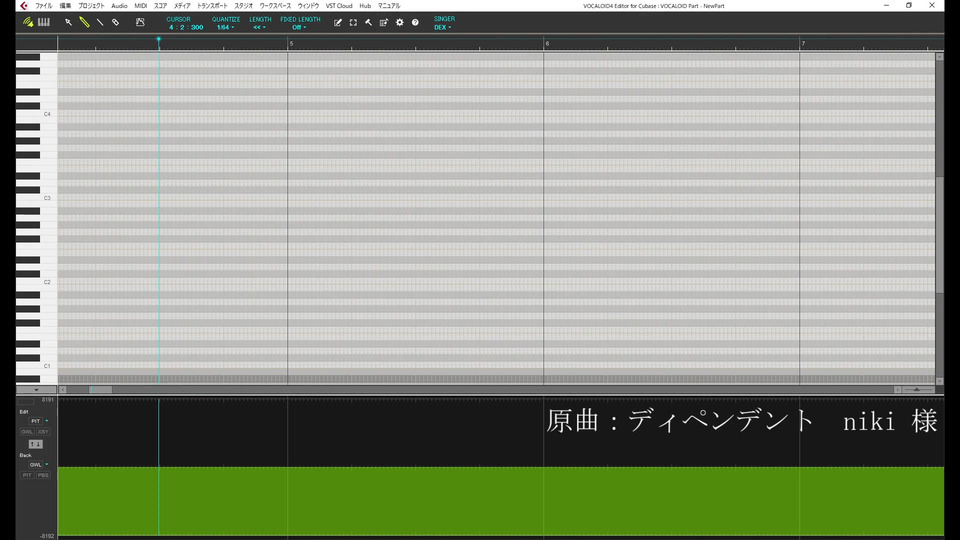
Task: Open the LENGTH dropdown
Action: pos(260,28)
